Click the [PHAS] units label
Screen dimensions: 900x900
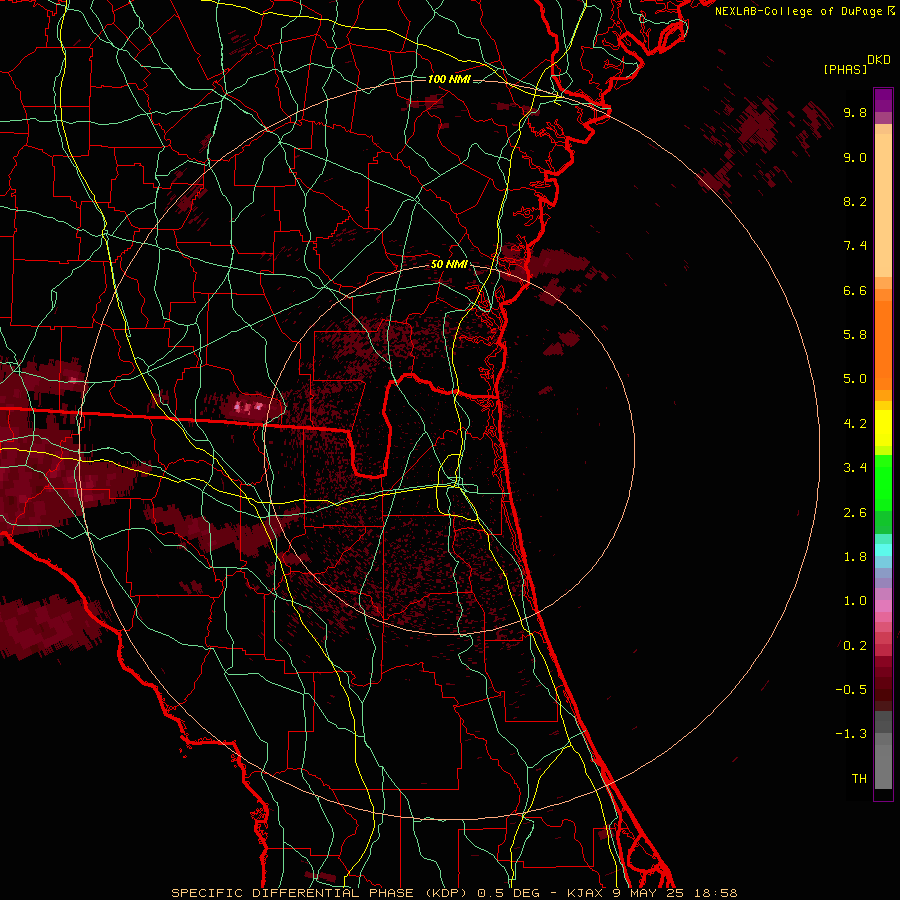tap(845, 70)
